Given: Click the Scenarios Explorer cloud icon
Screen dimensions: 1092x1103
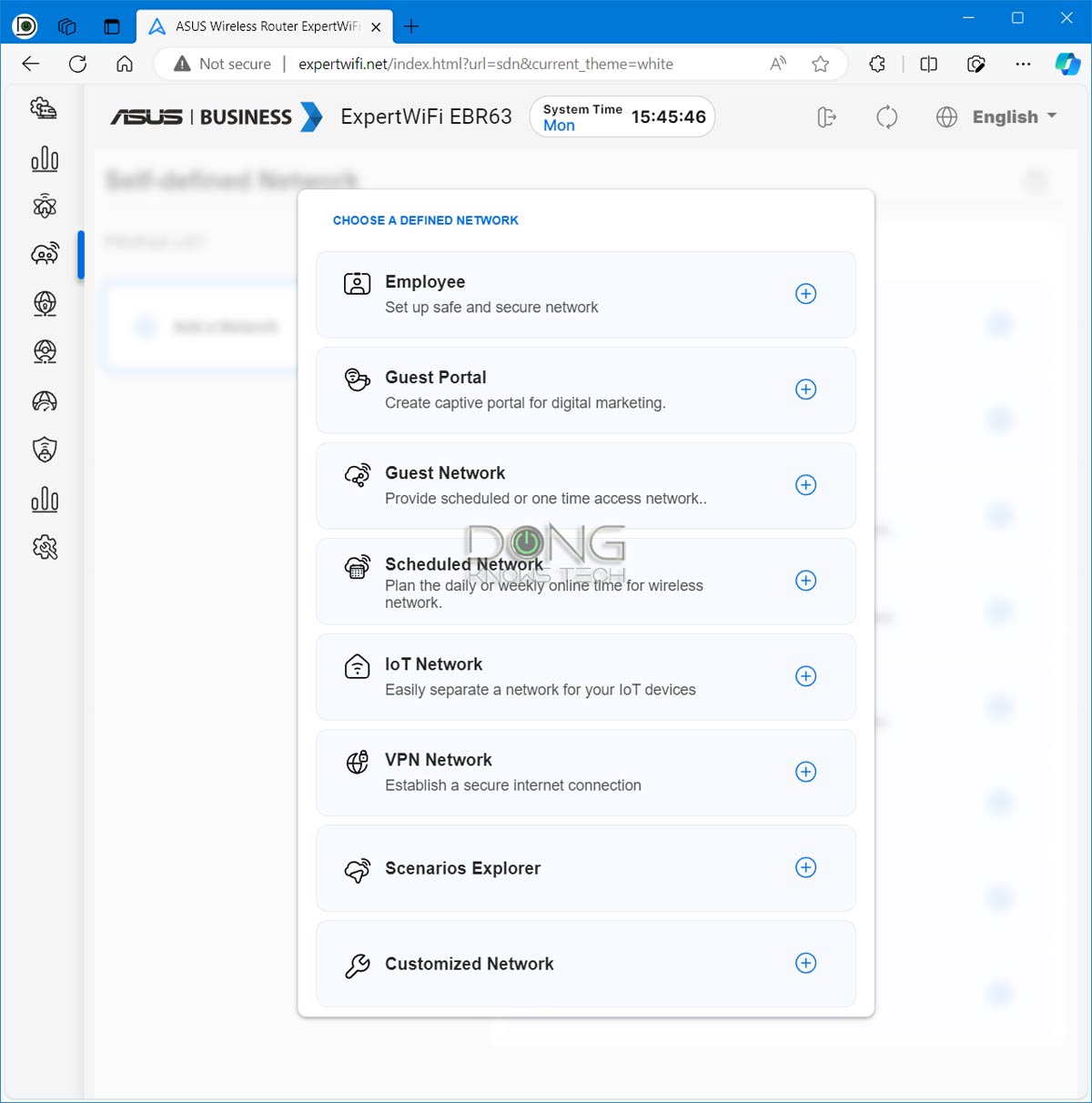Looking at the screenshot, I should (357, 870).
